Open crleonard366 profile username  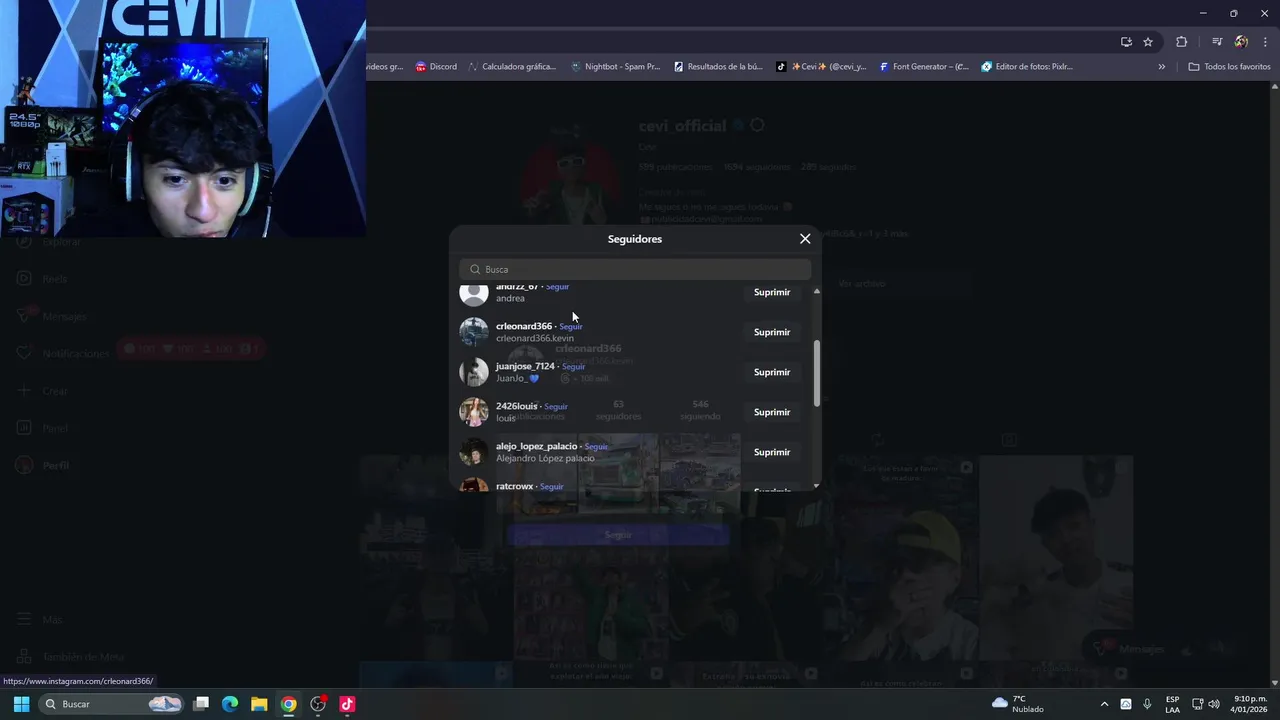tap(524, 326)
